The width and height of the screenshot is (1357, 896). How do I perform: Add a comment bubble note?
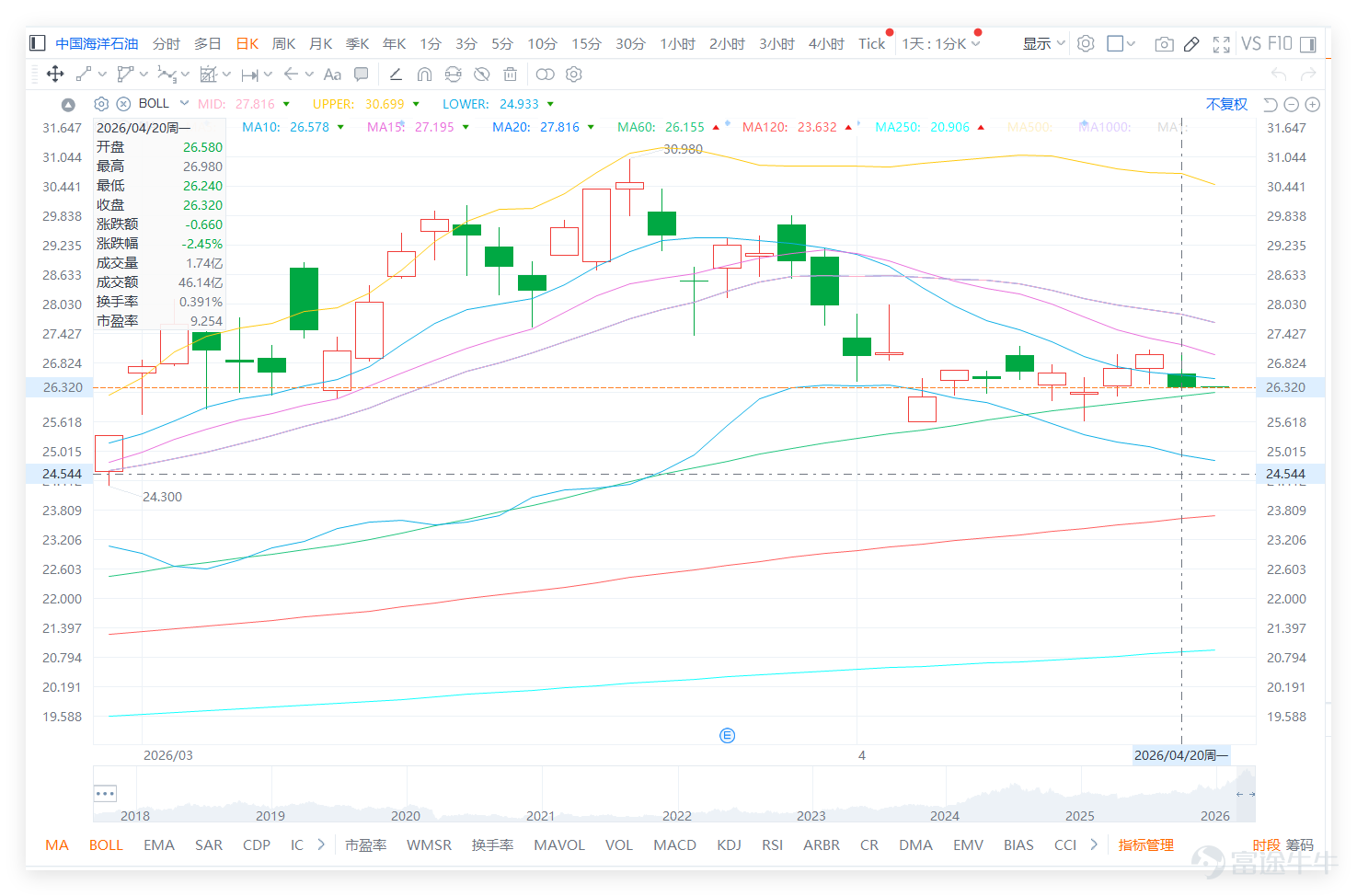[x=362, y=75]
